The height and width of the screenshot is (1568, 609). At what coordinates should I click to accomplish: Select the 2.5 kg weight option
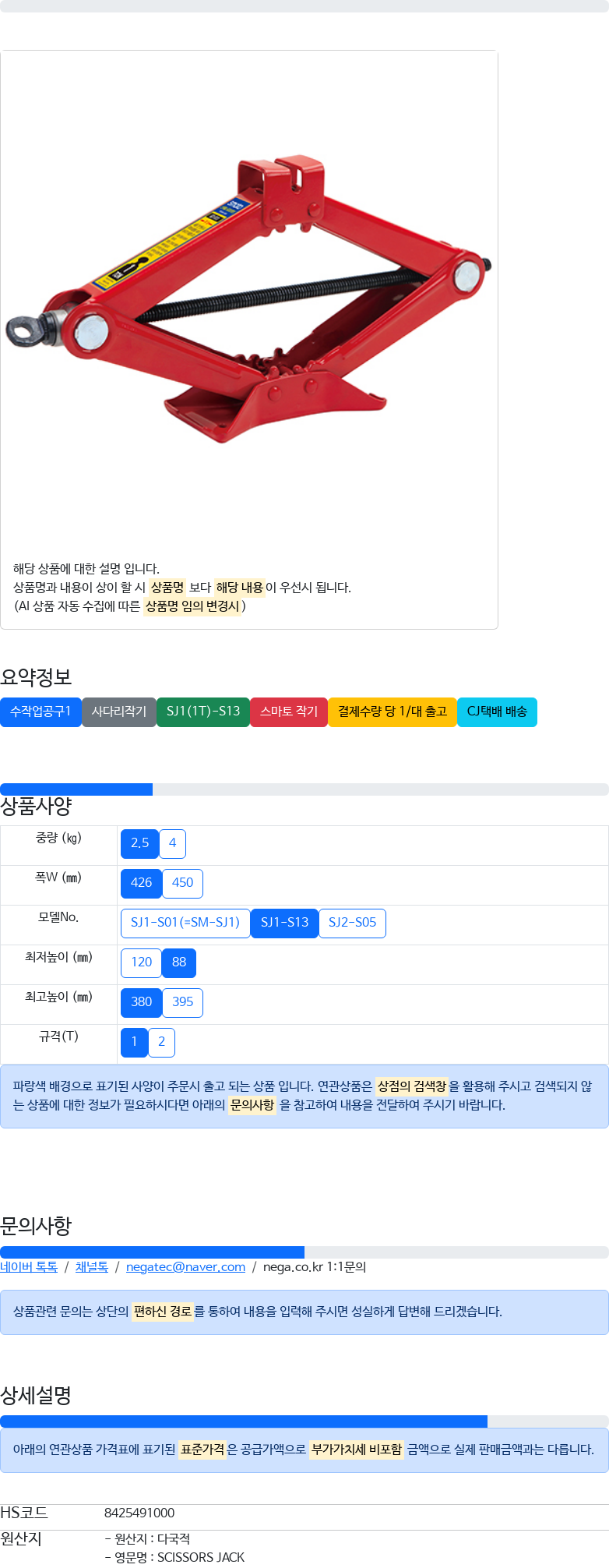140,843
